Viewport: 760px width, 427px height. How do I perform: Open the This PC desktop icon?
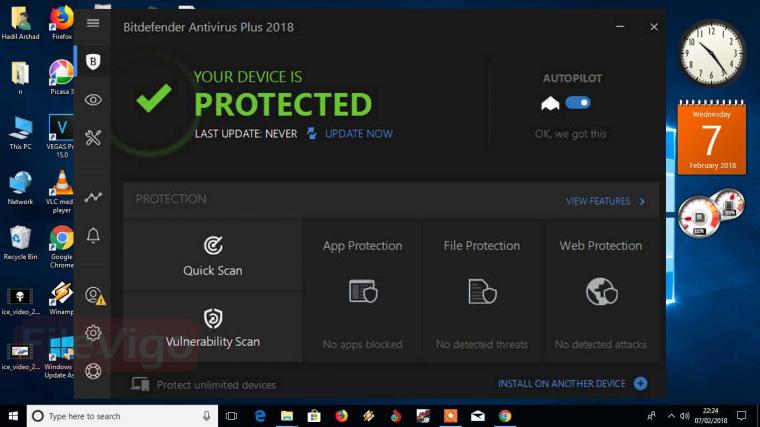(x=20, y=133)
